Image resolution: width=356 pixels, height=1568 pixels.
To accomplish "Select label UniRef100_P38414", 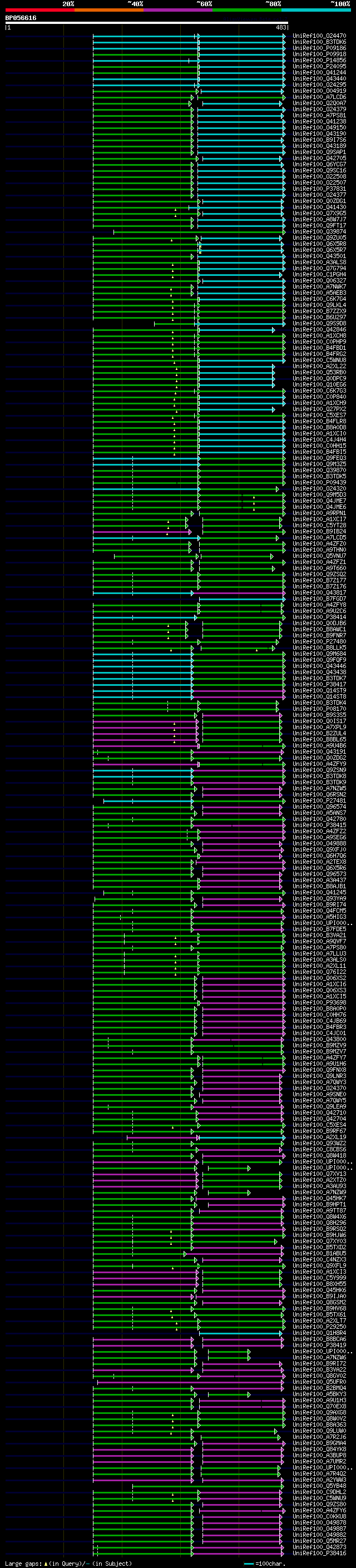I will [x=319, y=617].
